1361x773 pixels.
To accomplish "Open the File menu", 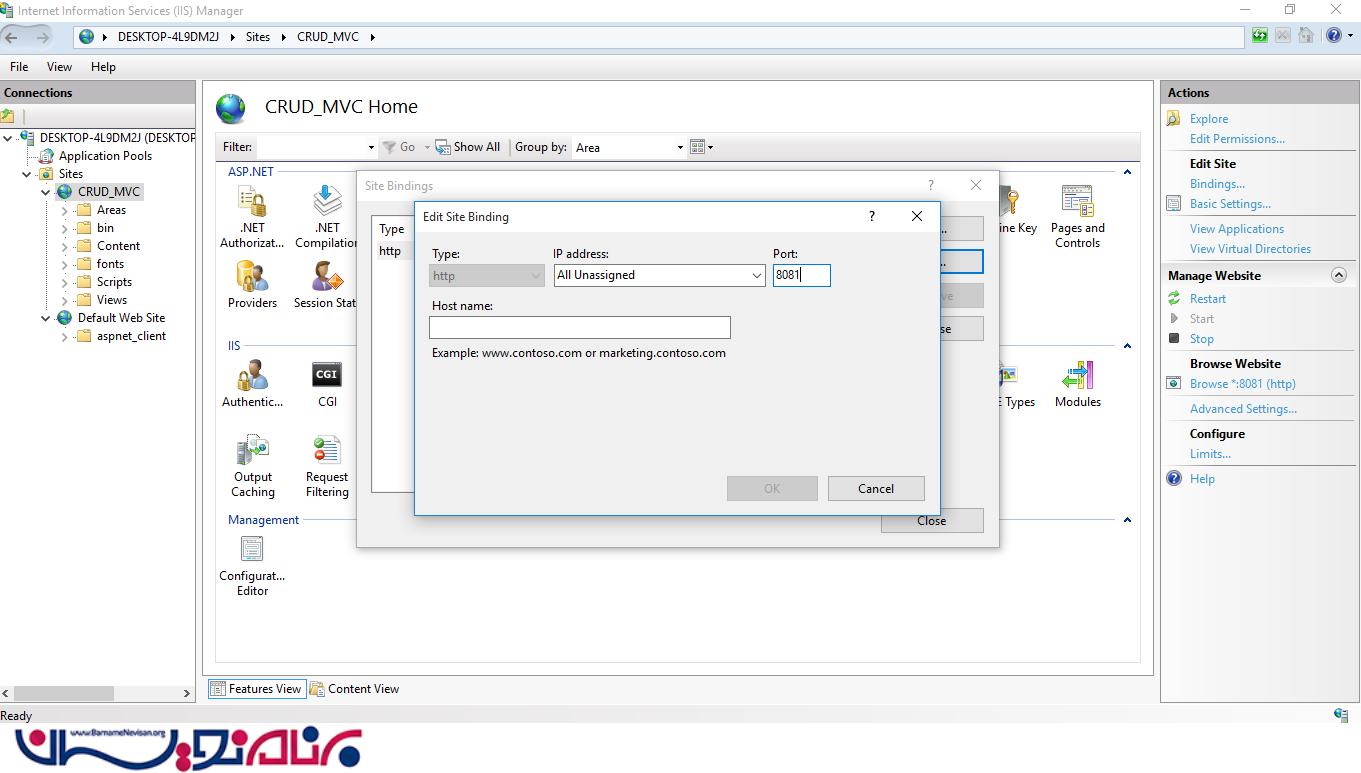I will pyautogui.click(x=19, y=67).
